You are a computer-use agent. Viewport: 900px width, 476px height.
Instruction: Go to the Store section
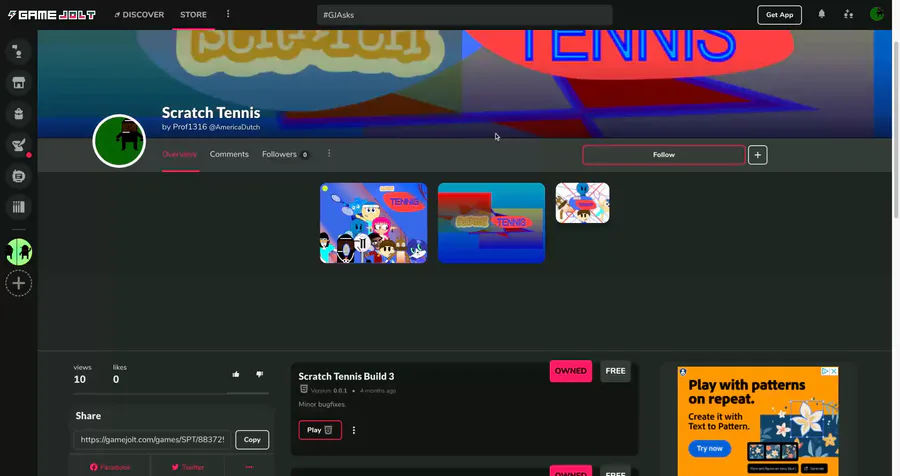(x=193, y=15)
